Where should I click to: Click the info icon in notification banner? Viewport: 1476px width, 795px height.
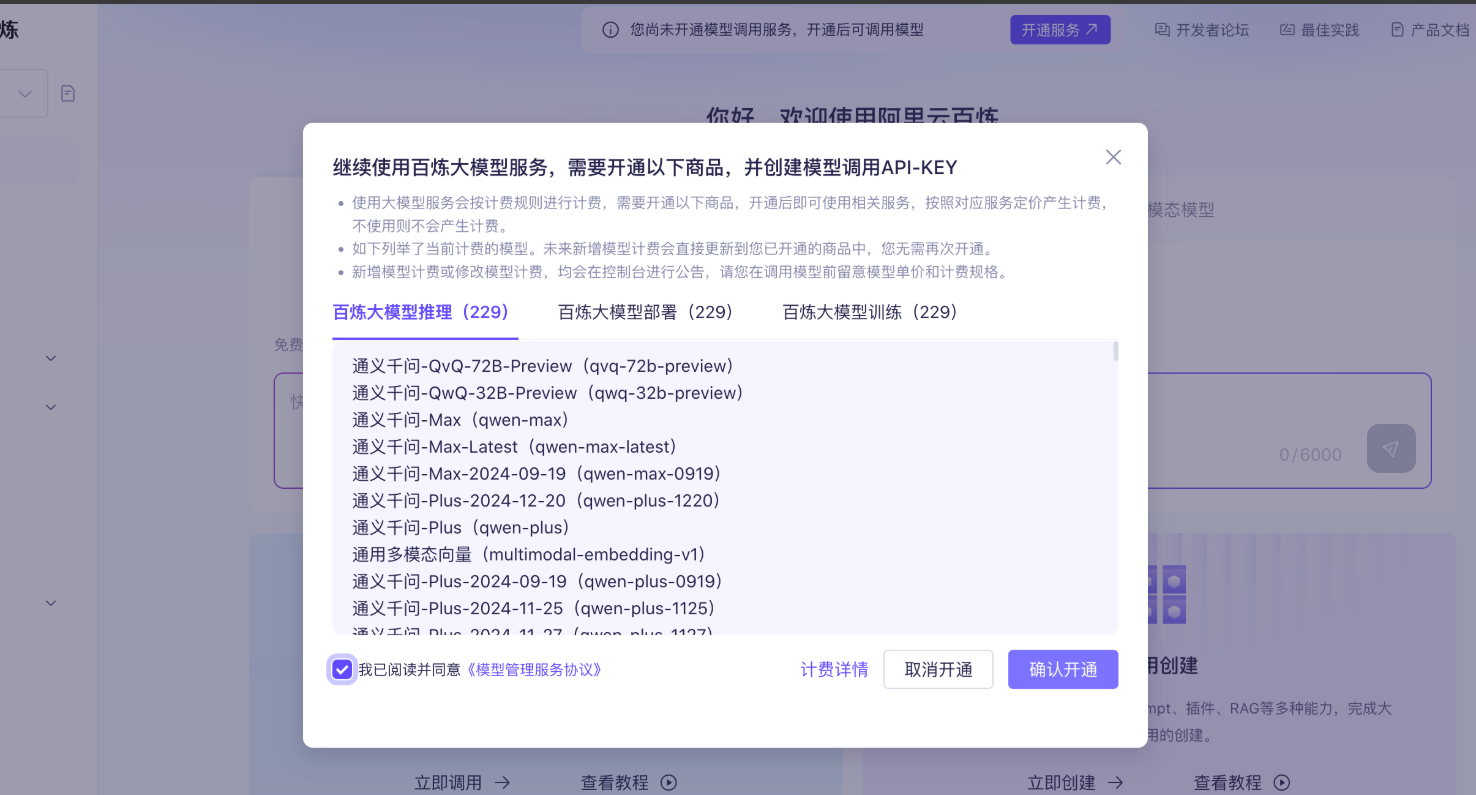(x=610, y=30)
